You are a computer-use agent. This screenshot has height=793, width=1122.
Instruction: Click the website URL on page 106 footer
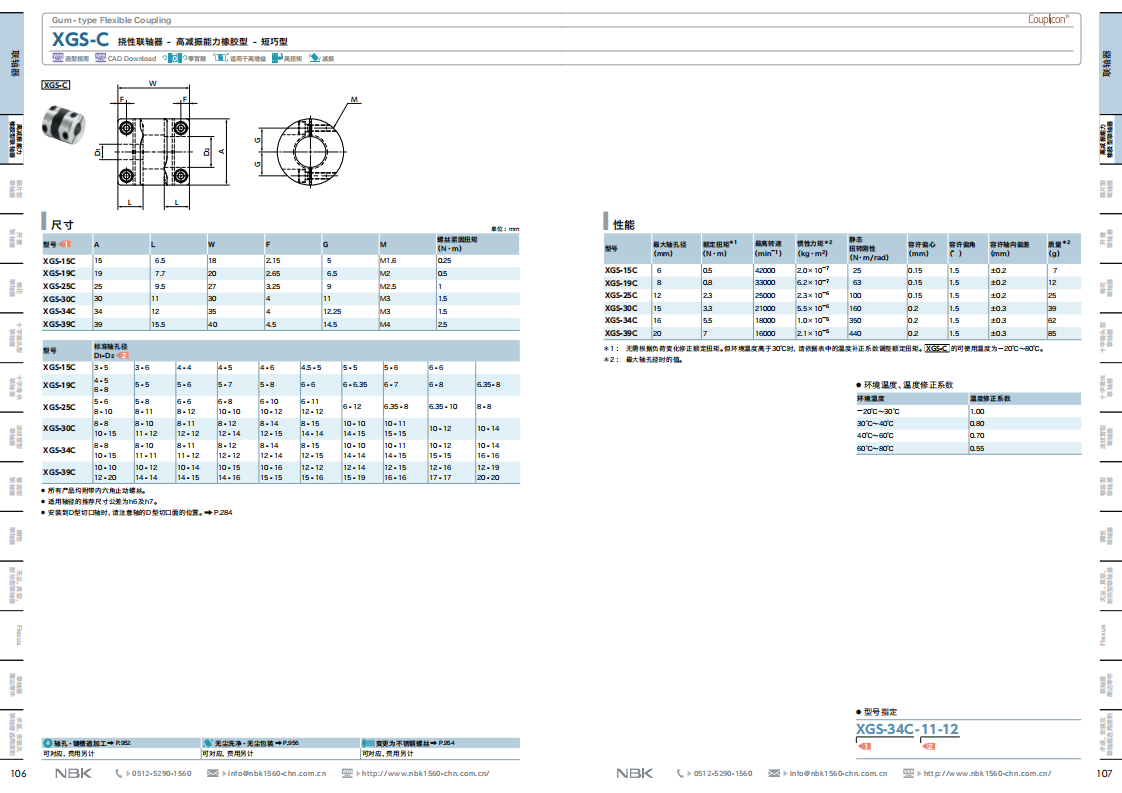[x=425, y=773]
